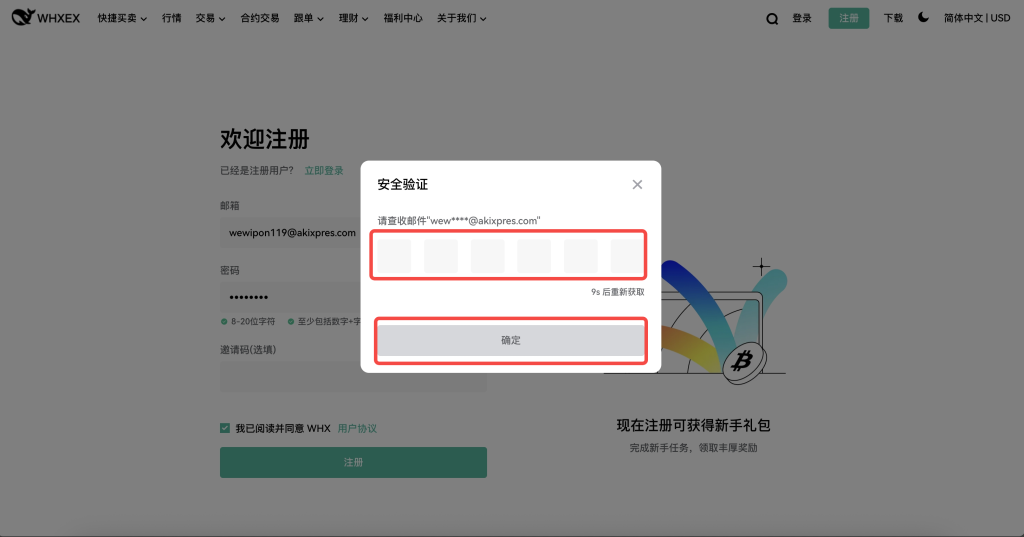Open the 行情 menu item
The width and height of the screenshot is (1024, 537).
[171, 18]
